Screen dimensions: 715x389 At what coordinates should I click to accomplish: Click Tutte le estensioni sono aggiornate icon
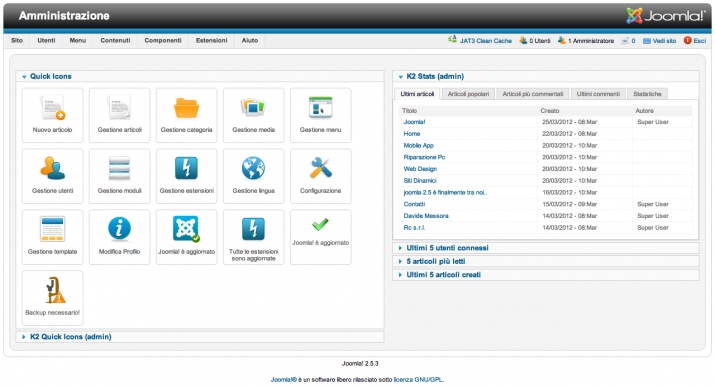[254, 237]
